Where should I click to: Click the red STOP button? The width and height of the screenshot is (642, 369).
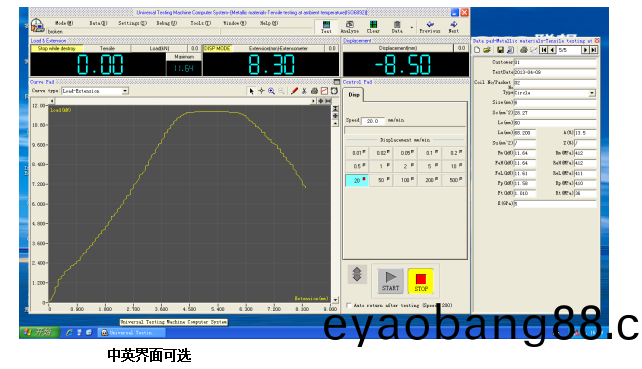pyautogui.click(x=421, y=281)
